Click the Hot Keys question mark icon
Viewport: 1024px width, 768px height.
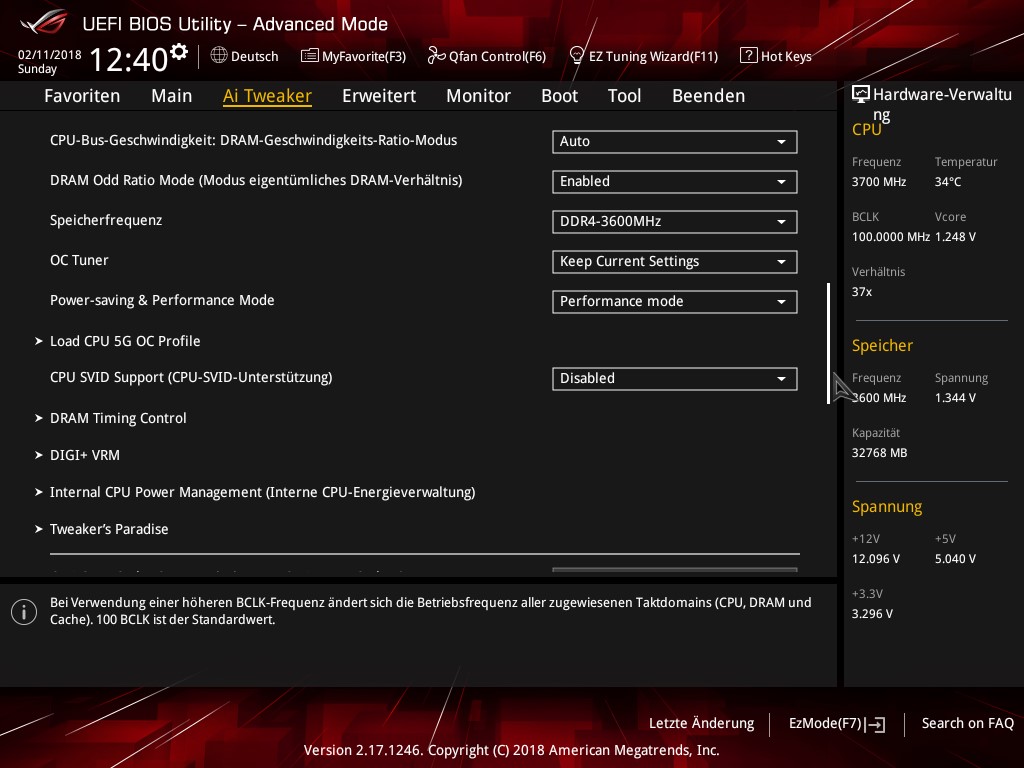748,56
